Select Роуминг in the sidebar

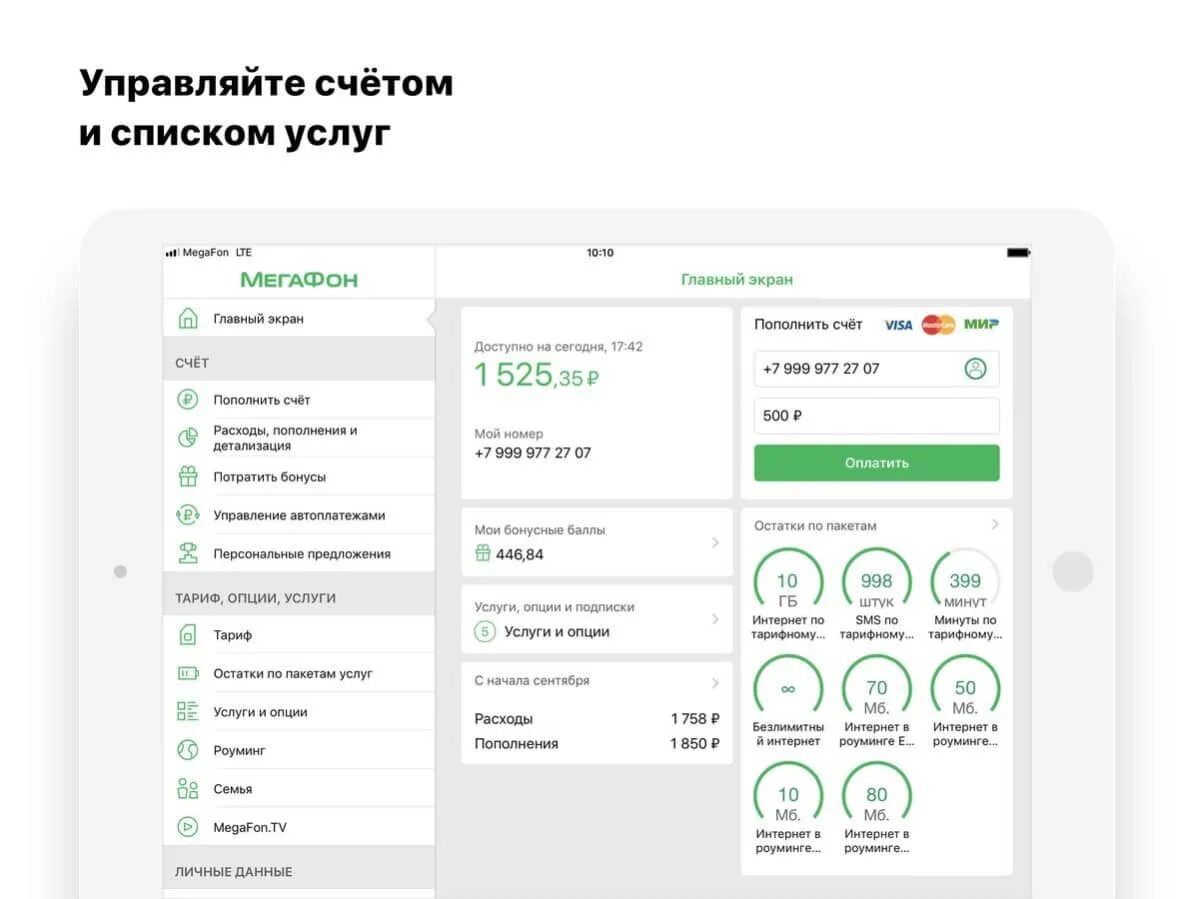coord(299,750)
